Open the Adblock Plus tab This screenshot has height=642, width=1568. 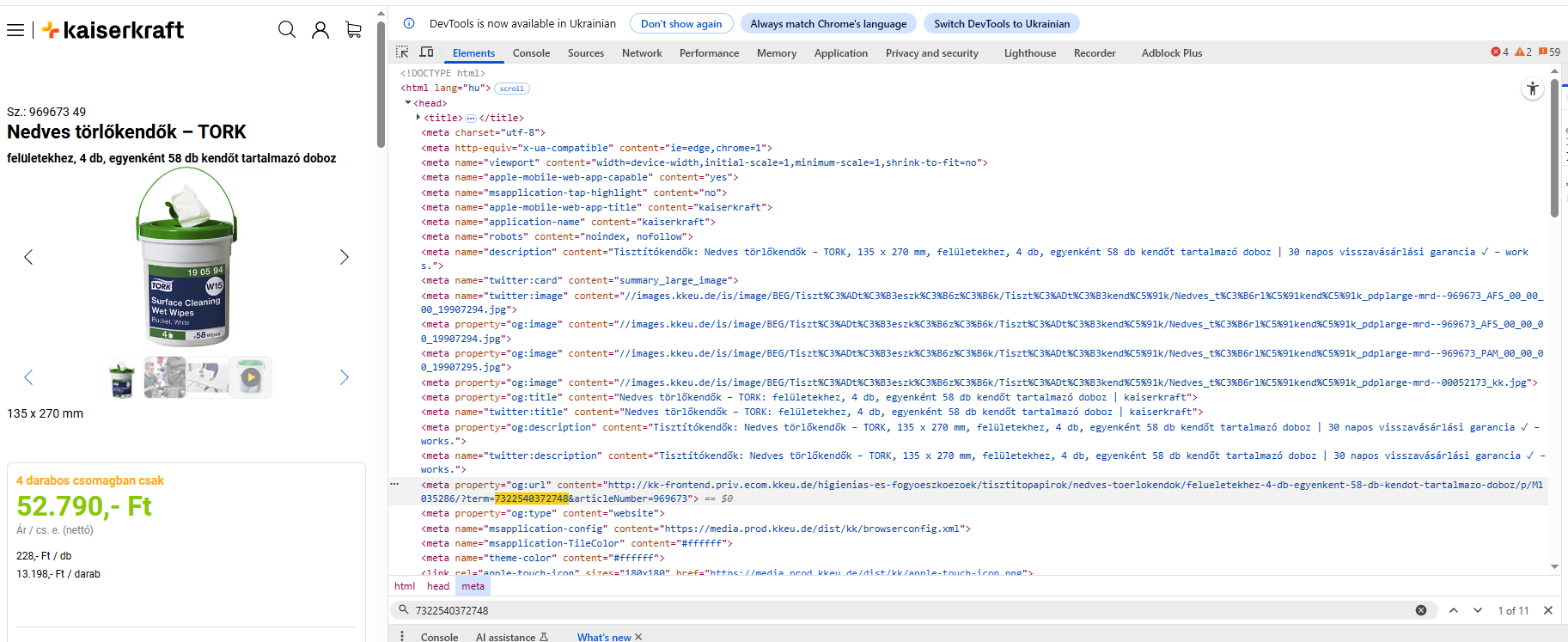point(1172,53)
